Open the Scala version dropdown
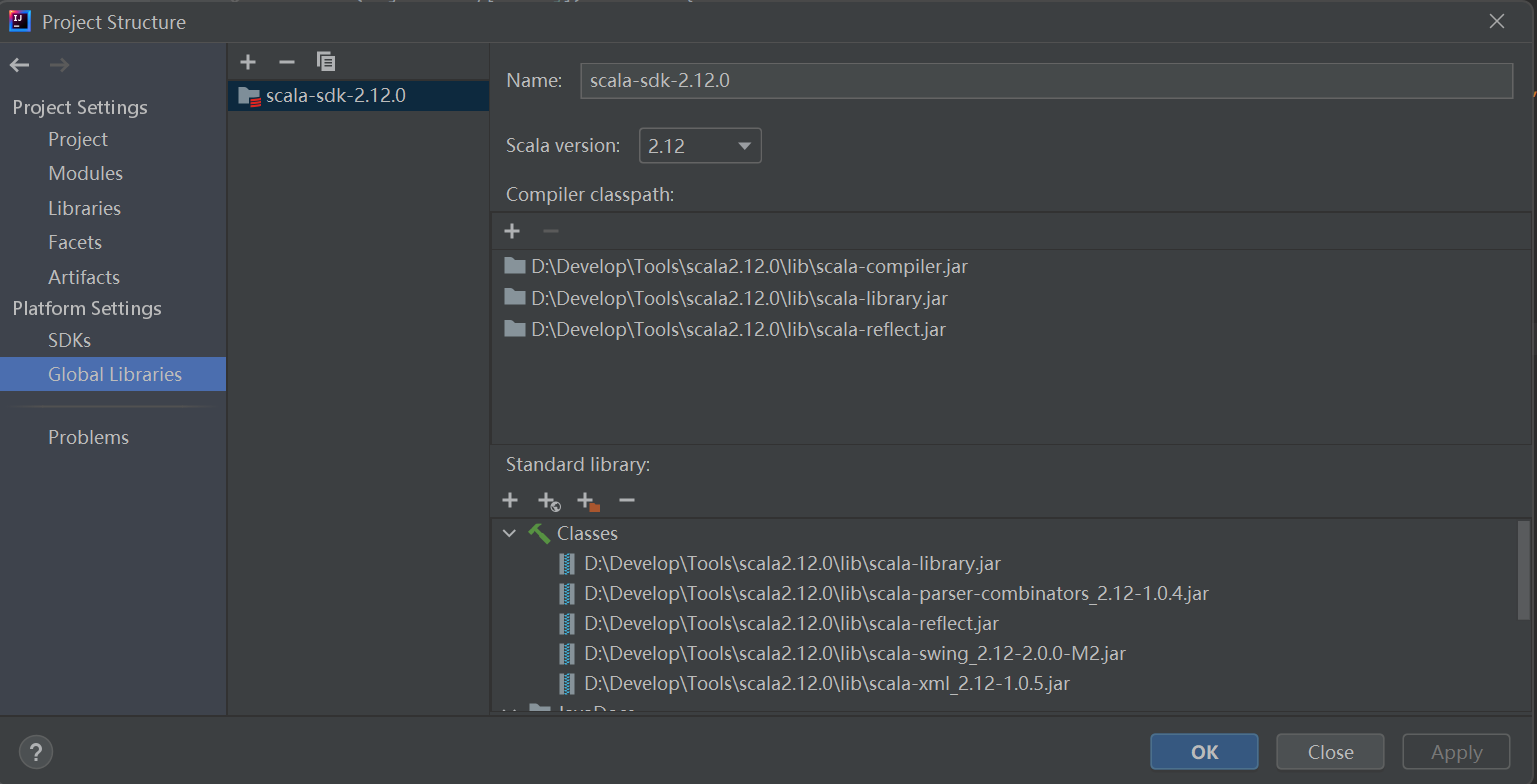 [x=700, y=146]
